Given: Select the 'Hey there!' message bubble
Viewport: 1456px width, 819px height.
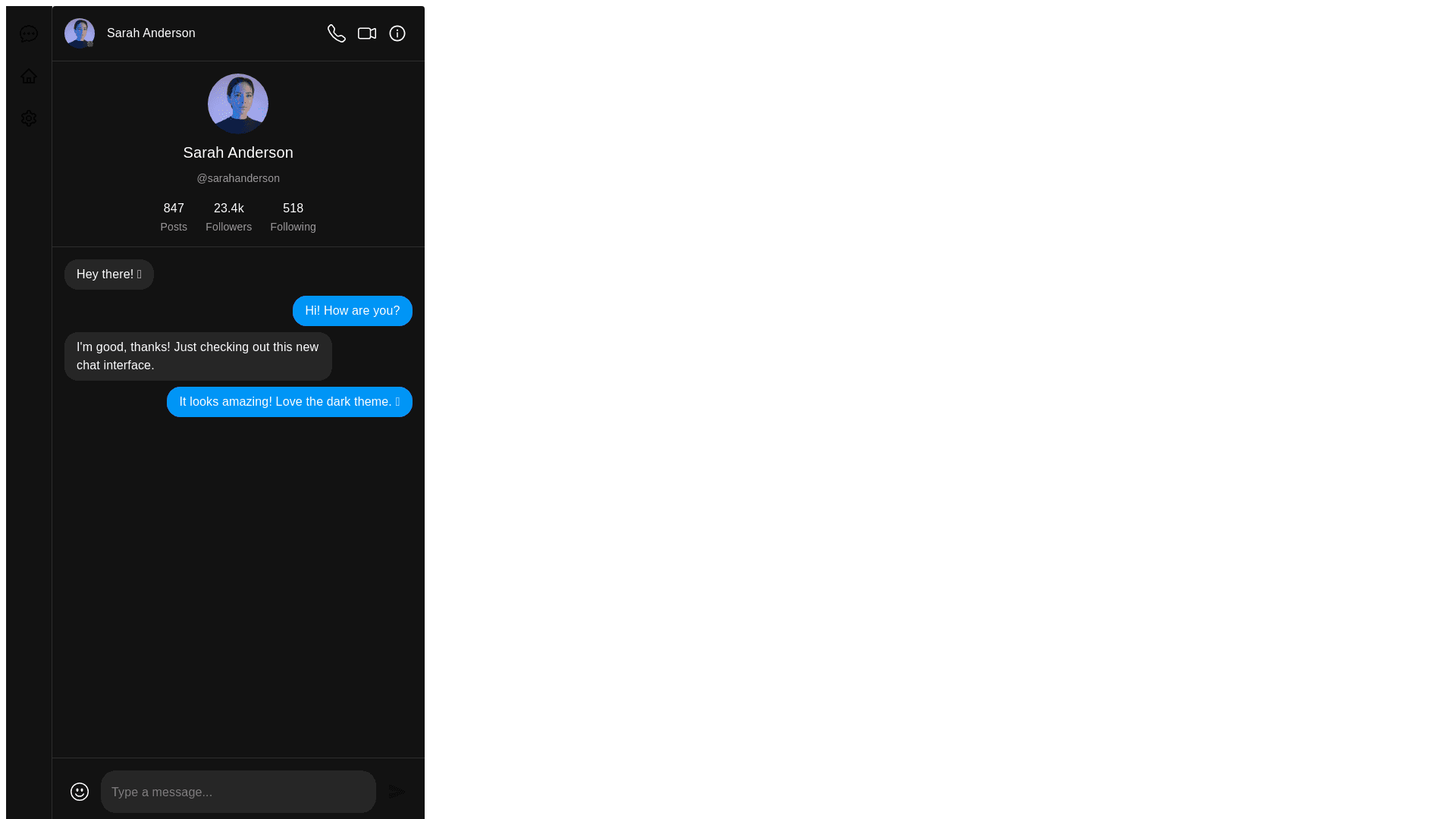Looking at the screenshot, I should 109,275.
